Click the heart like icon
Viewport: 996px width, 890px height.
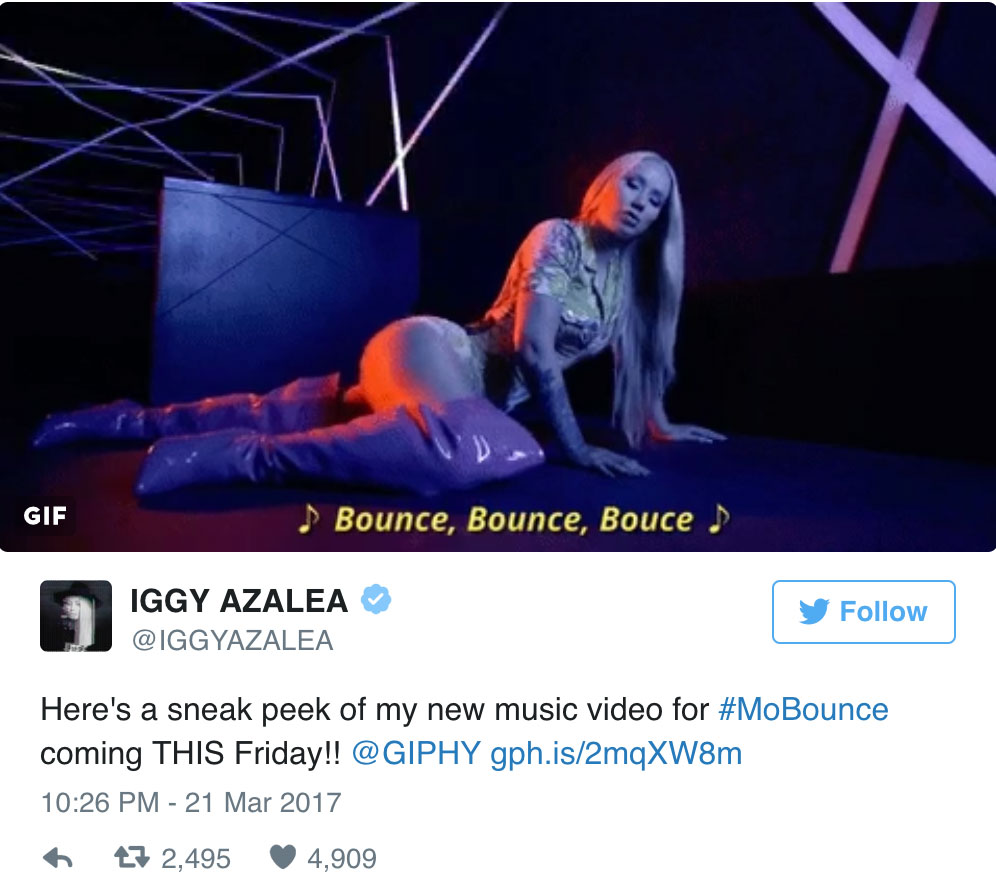tap(283, 857)
